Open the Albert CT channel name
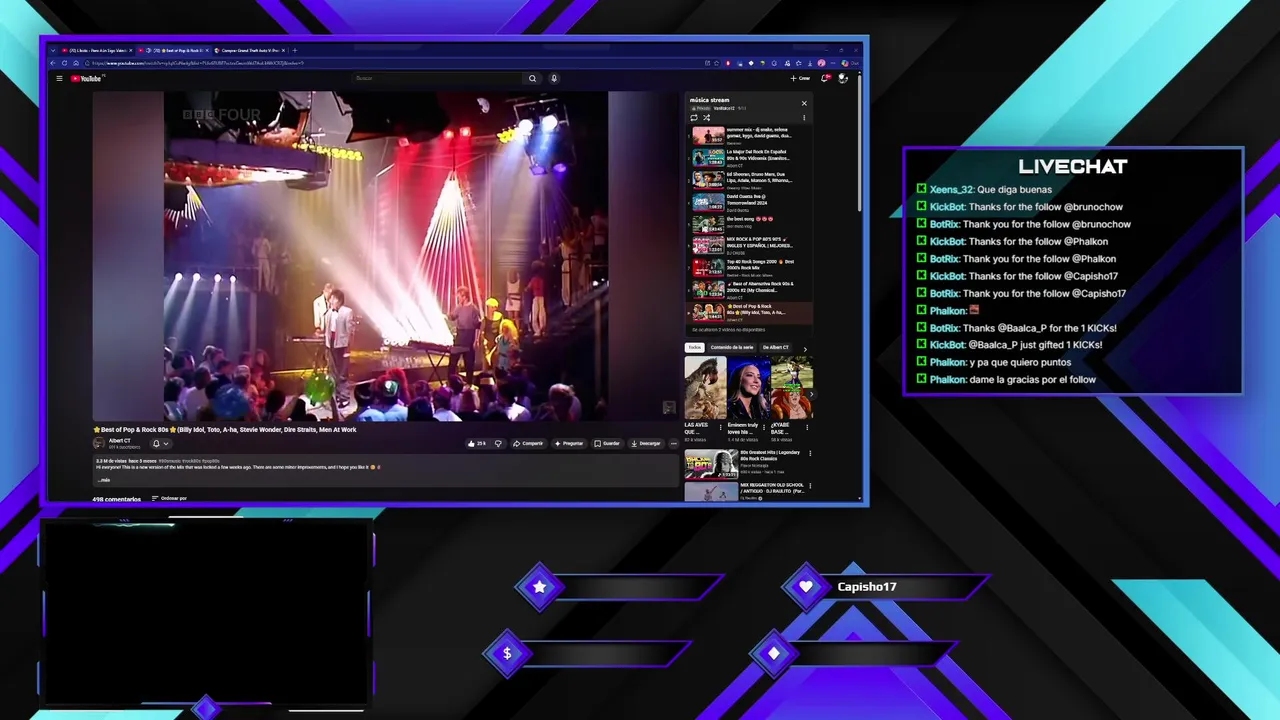 (120, 440)
